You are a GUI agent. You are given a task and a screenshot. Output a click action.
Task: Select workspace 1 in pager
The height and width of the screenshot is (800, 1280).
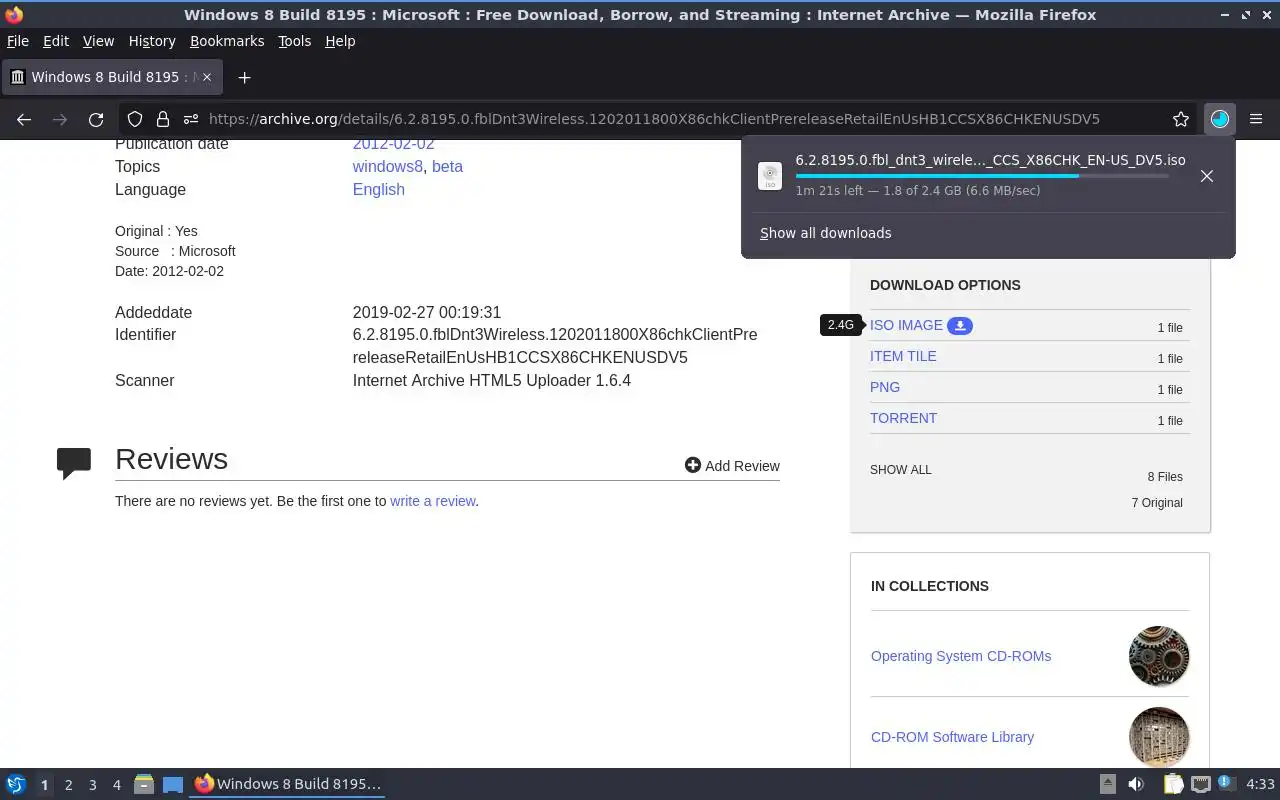click(44, 785)
